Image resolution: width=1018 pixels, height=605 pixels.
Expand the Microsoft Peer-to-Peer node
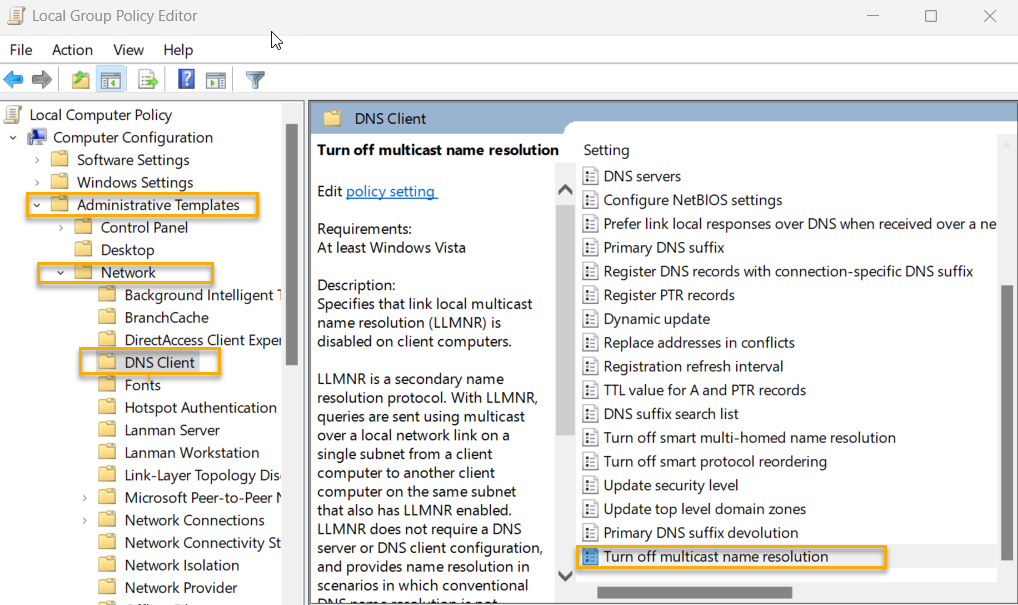pos(85,497)
